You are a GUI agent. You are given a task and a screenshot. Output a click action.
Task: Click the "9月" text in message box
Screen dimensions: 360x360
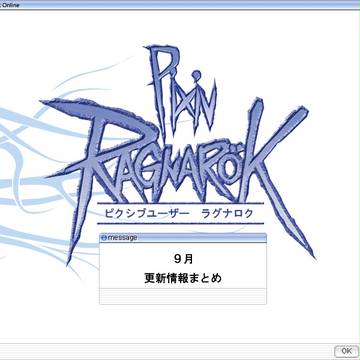183,259
